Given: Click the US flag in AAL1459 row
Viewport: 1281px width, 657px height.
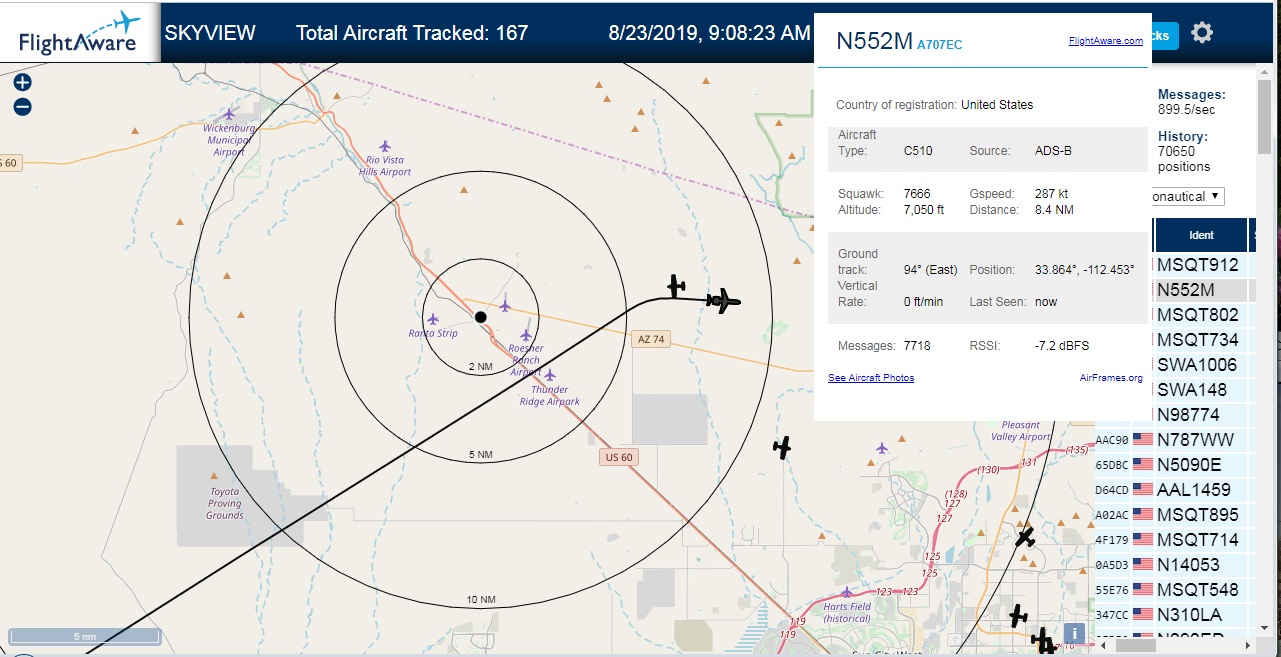Looking at the screenshot, I should (1142, 489).
